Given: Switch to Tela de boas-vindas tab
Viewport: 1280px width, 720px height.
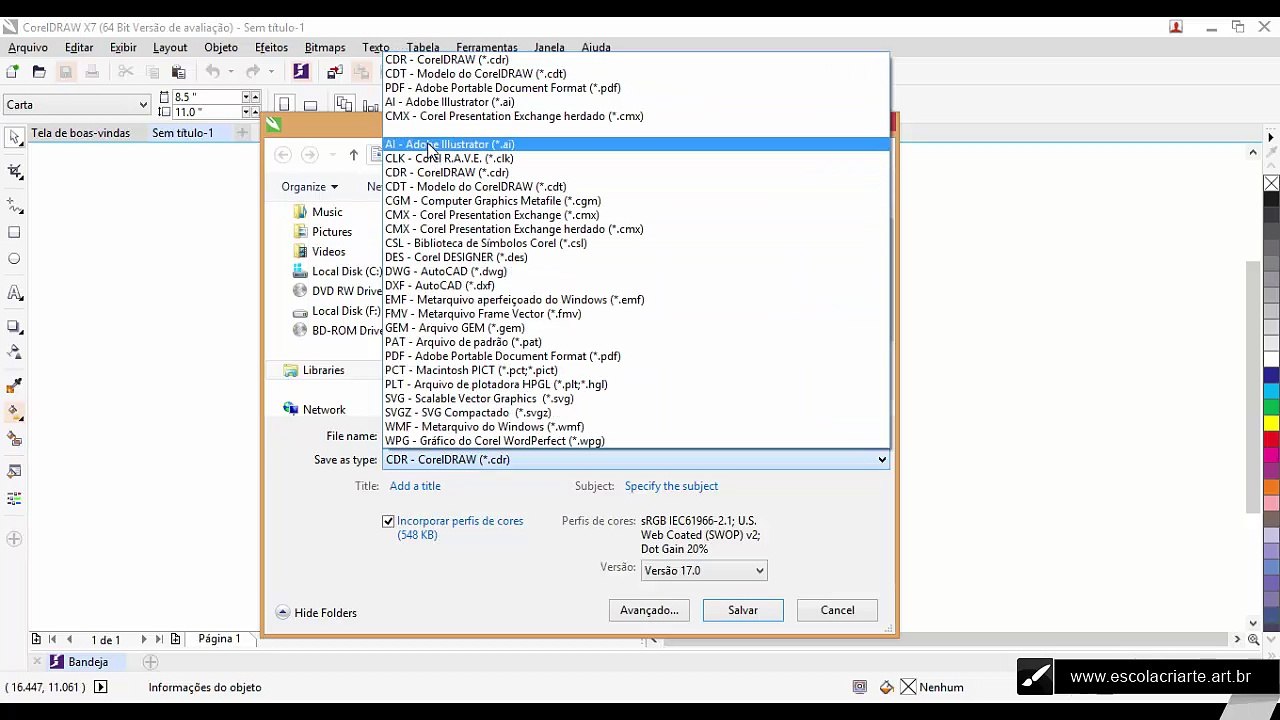Looking at the screenshot, I should point(80,133).
